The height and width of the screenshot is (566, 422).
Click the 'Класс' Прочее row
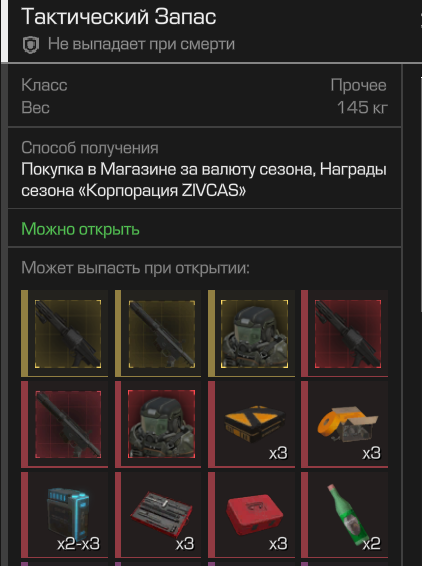click(x=204, y=85)
